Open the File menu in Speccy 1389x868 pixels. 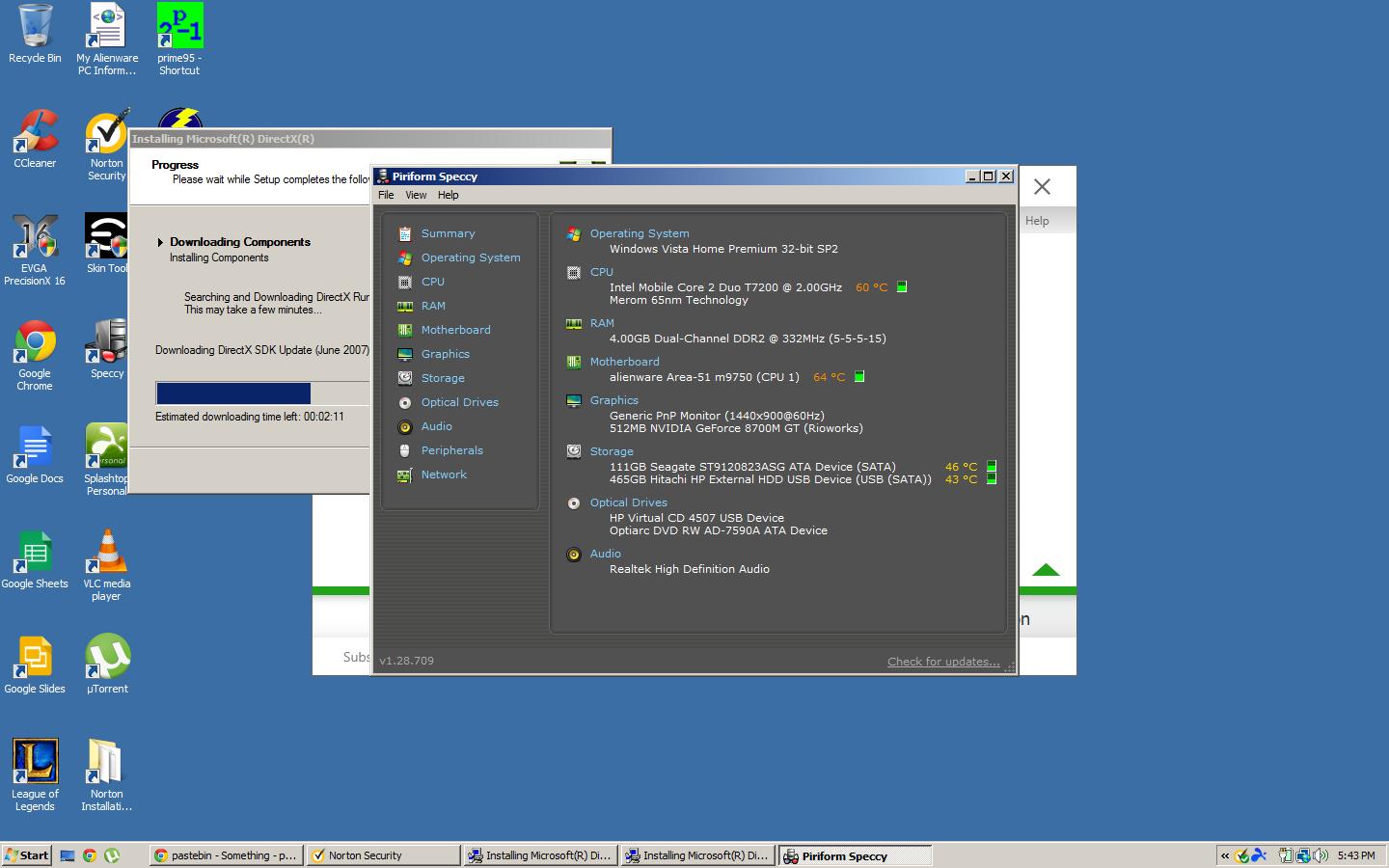click(x=386, y=195)
